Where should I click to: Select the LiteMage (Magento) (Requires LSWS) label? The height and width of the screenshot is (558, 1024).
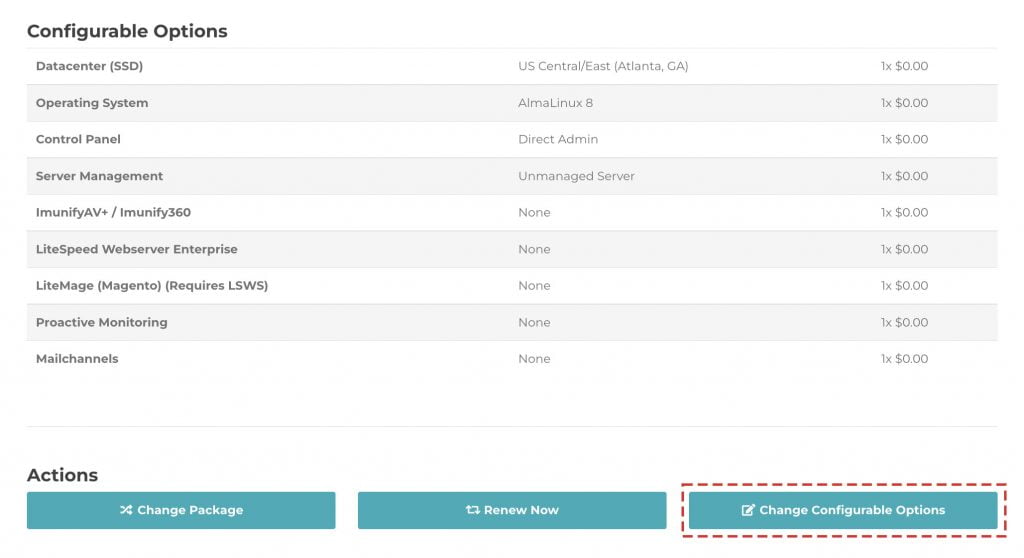[x=152, y=286]
